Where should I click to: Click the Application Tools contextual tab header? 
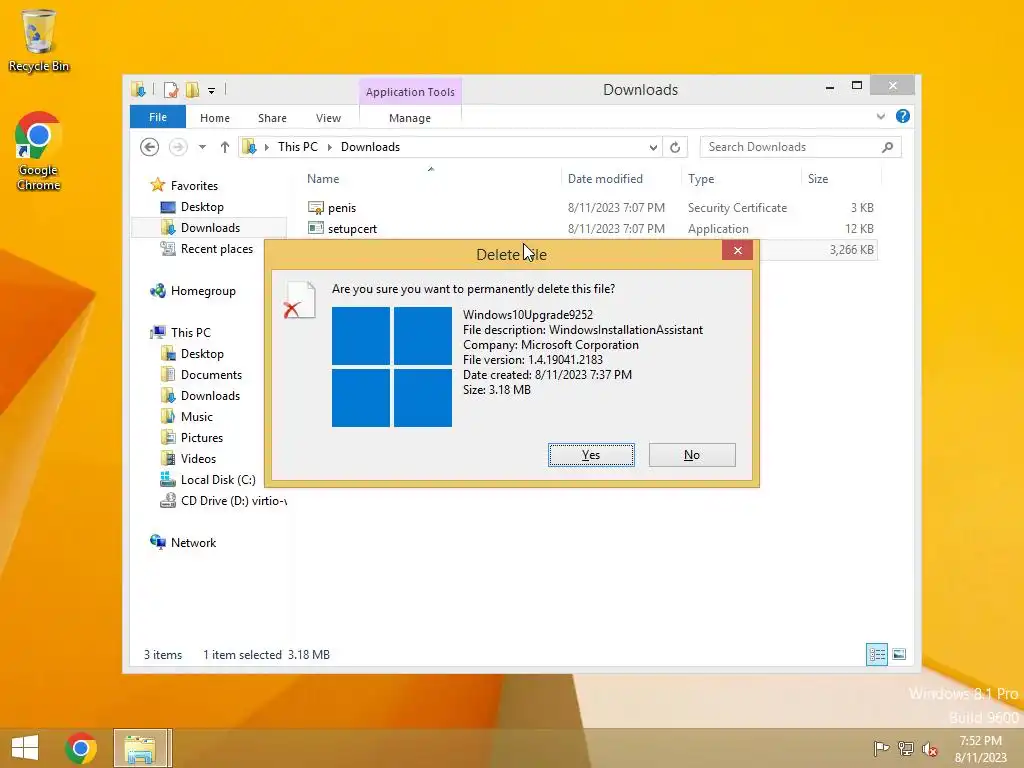[410, 92]
